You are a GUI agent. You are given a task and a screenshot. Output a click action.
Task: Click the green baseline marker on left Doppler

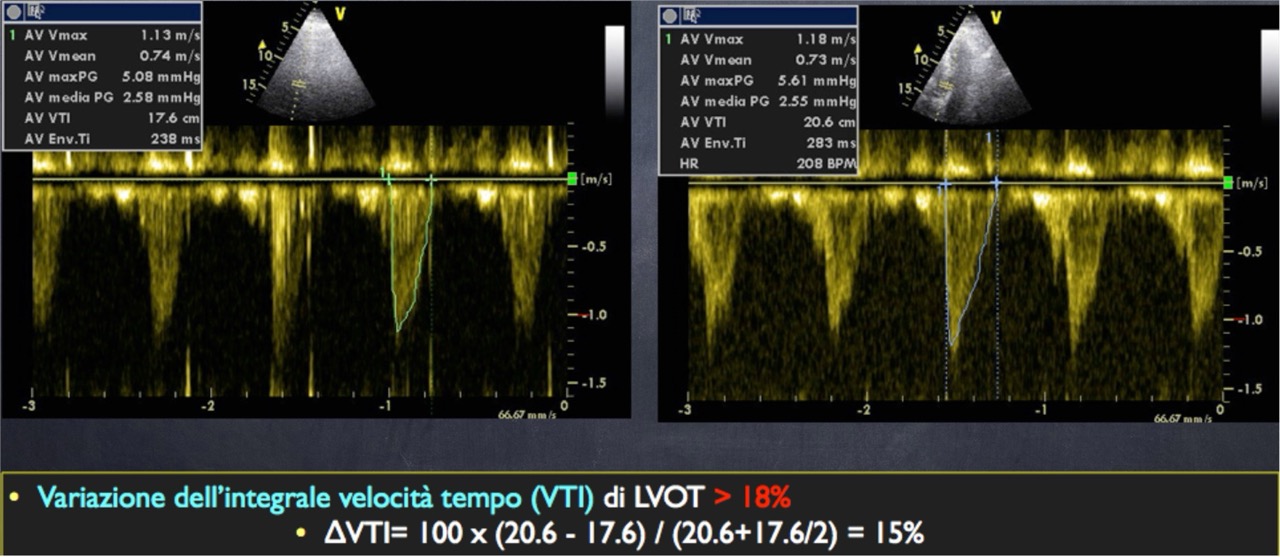(571, 179)
